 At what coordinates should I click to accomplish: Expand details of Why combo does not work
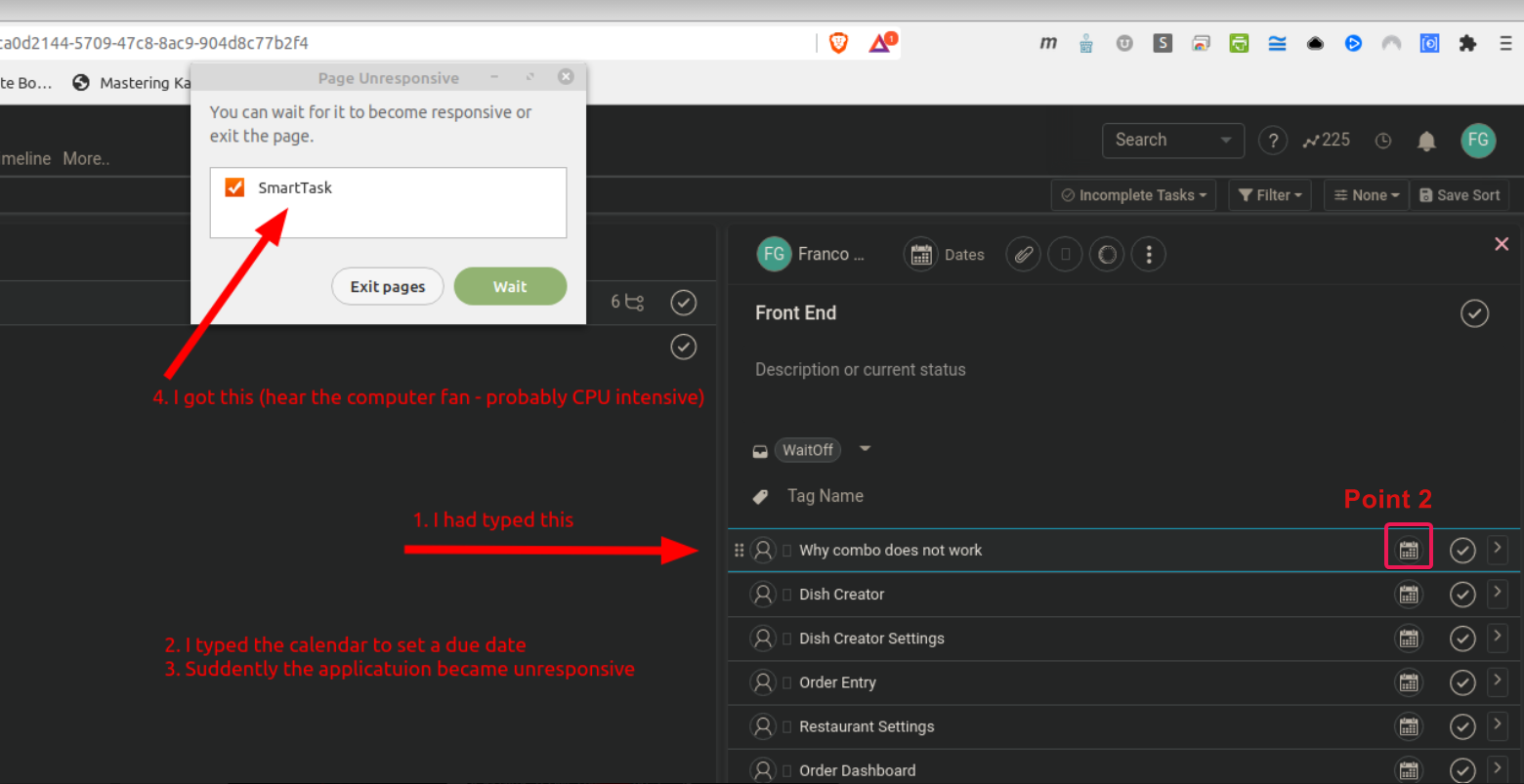[x=1497, y=549]
